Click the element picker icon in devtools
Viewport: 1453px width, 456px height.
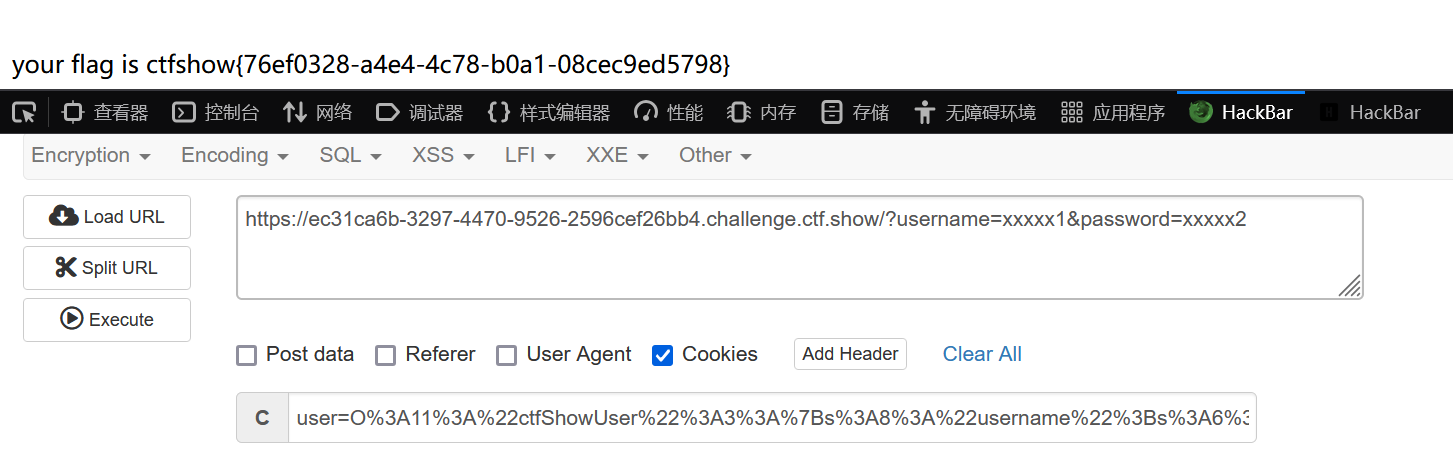24,113
